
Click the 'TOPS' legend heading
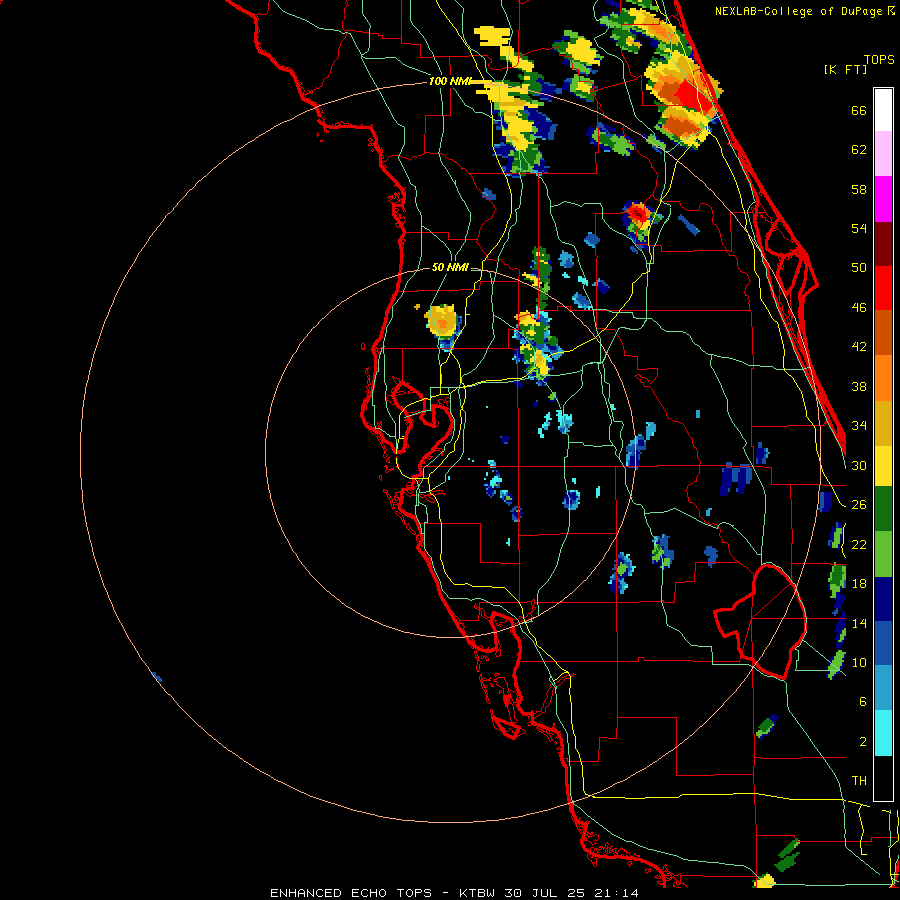tap(879, 59)
